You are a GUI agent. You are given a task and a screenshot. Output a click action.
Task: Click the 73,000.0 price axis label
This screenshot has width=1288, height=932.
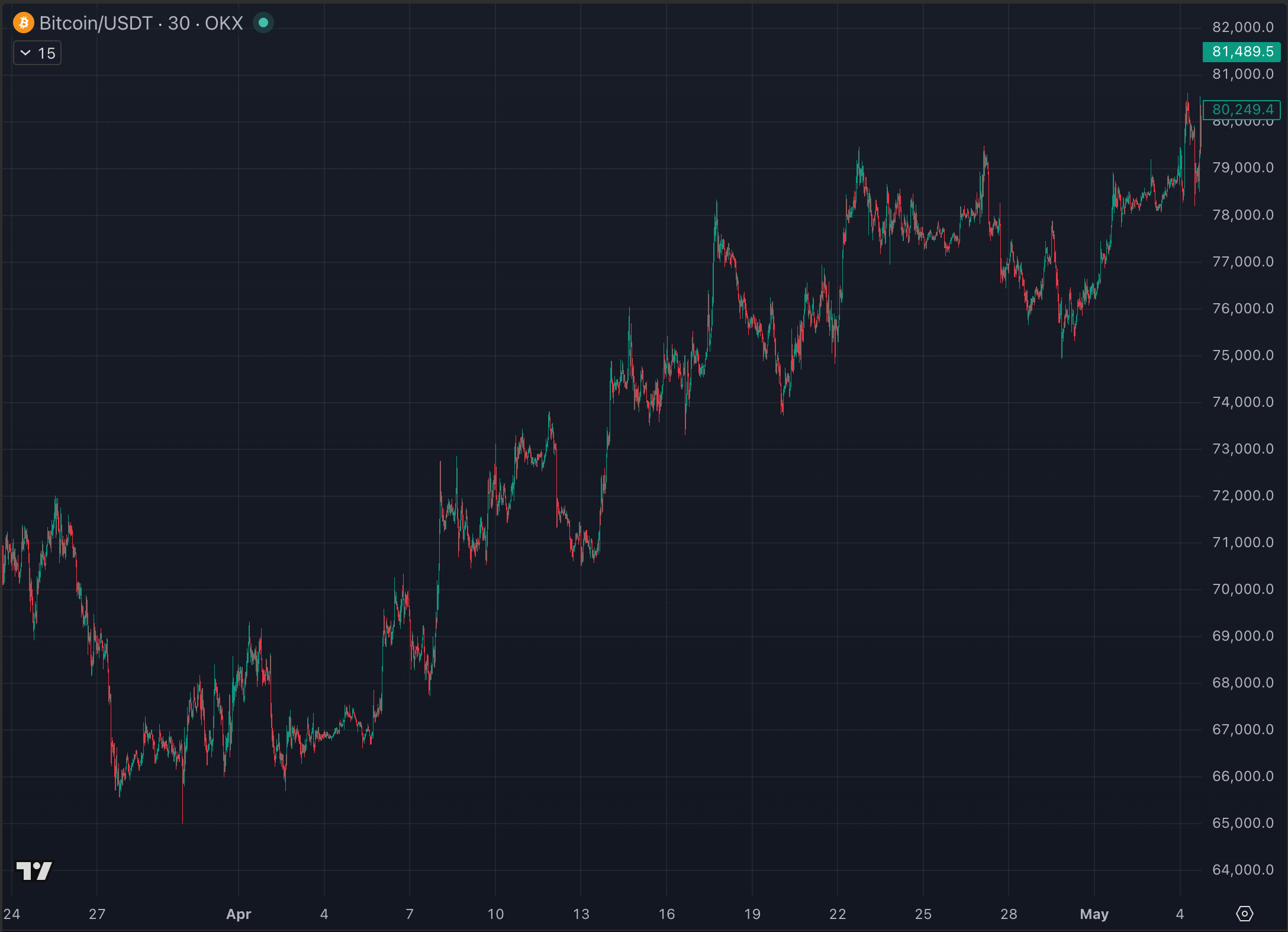pos(1243,449)
